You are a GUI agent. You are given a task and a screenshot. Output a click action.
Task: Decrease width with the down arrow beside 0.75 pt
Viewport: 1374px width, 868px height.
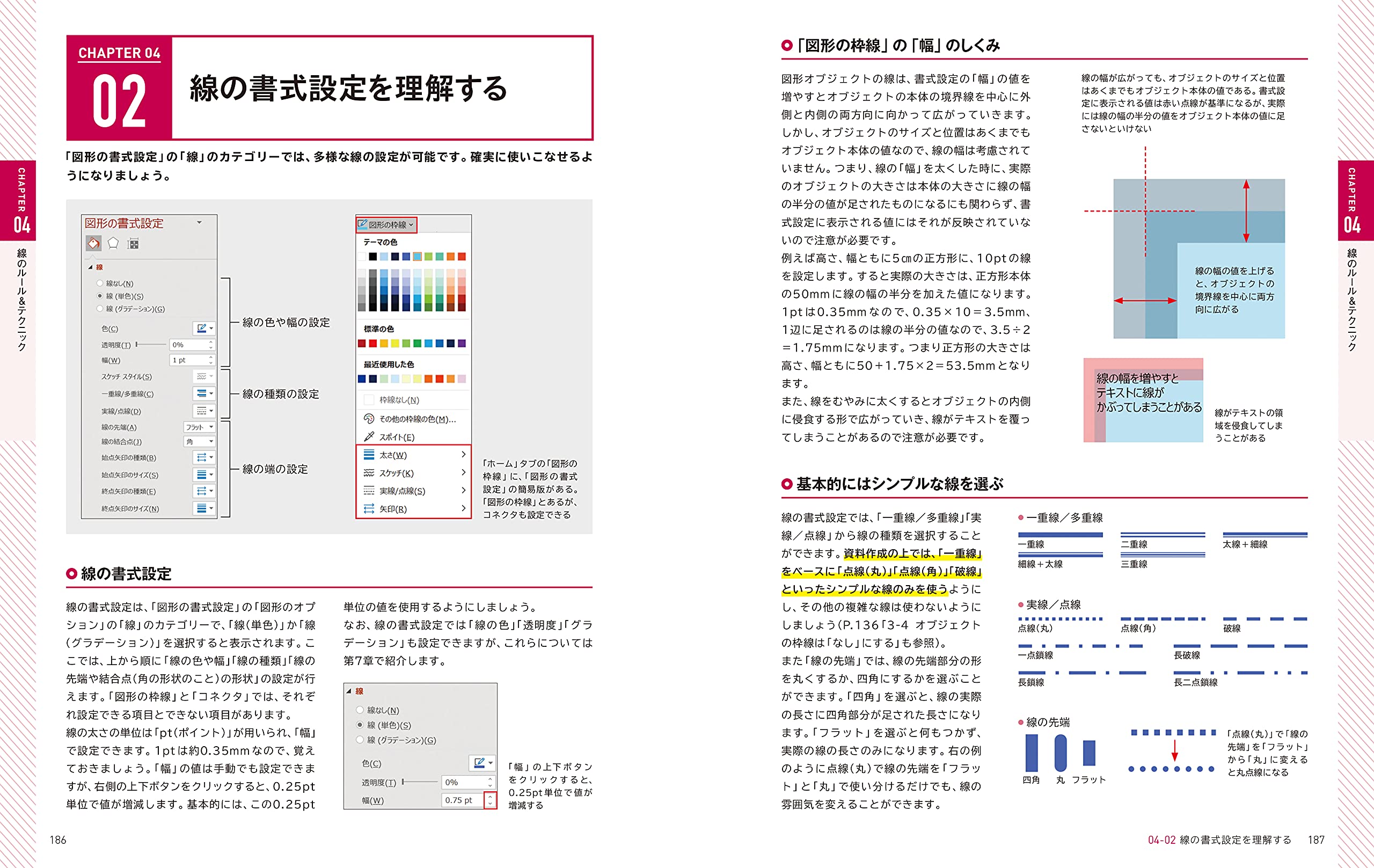pyautogui.click(x=489, y=804)
